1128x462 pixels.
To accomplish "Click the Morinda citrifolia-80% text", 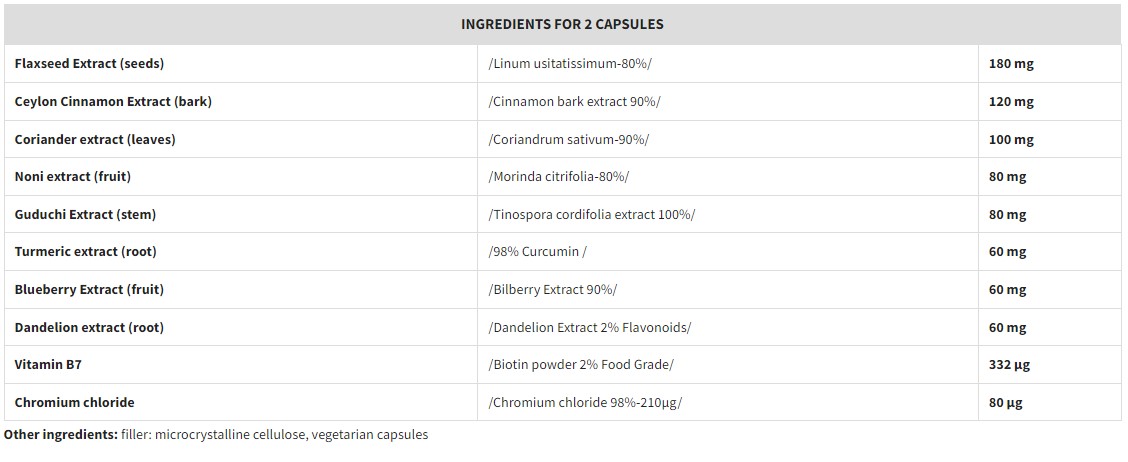I will tap(559, 176).
